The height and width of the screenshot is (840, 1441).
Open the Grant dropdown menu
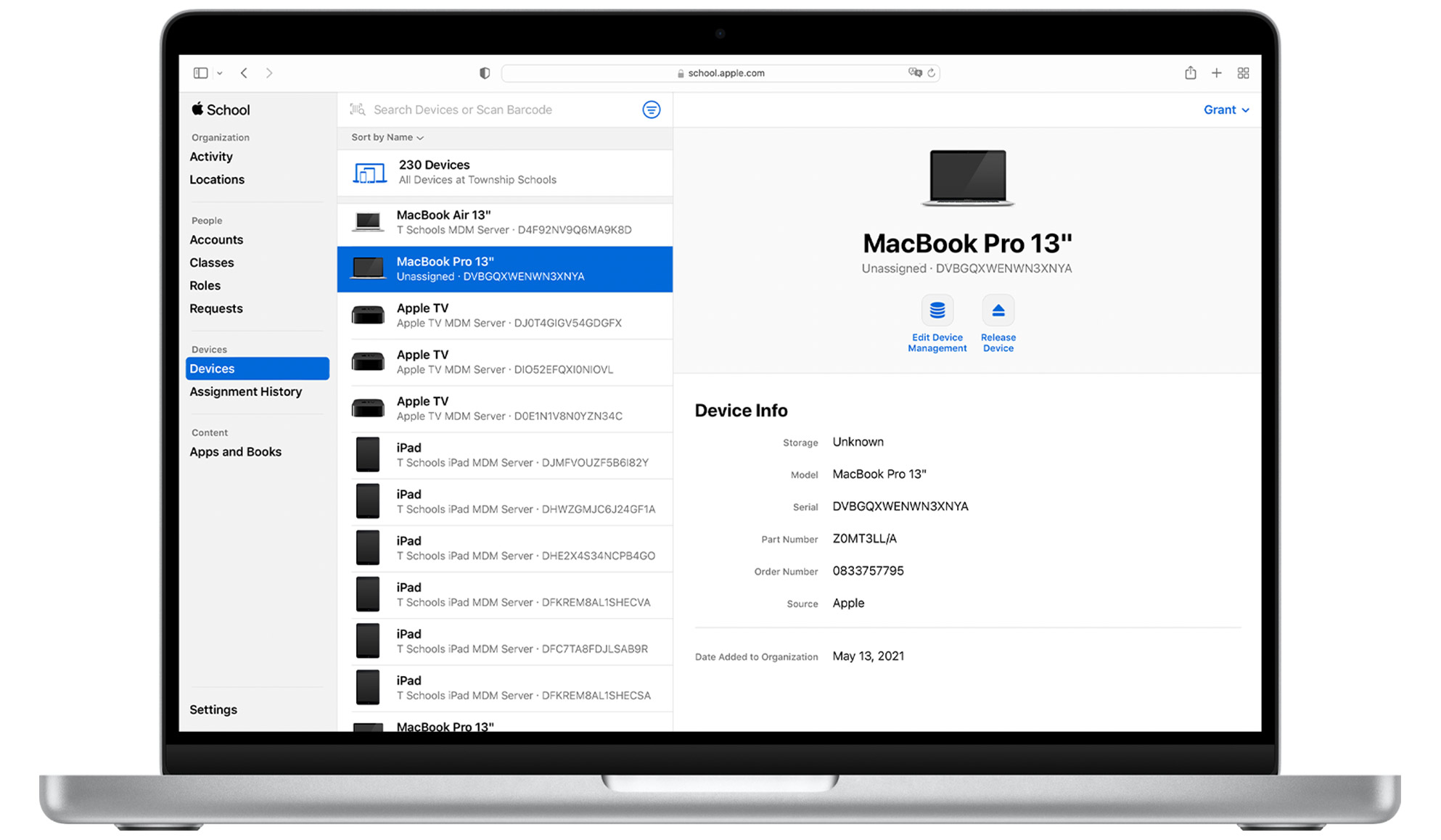click(1226, 110)
